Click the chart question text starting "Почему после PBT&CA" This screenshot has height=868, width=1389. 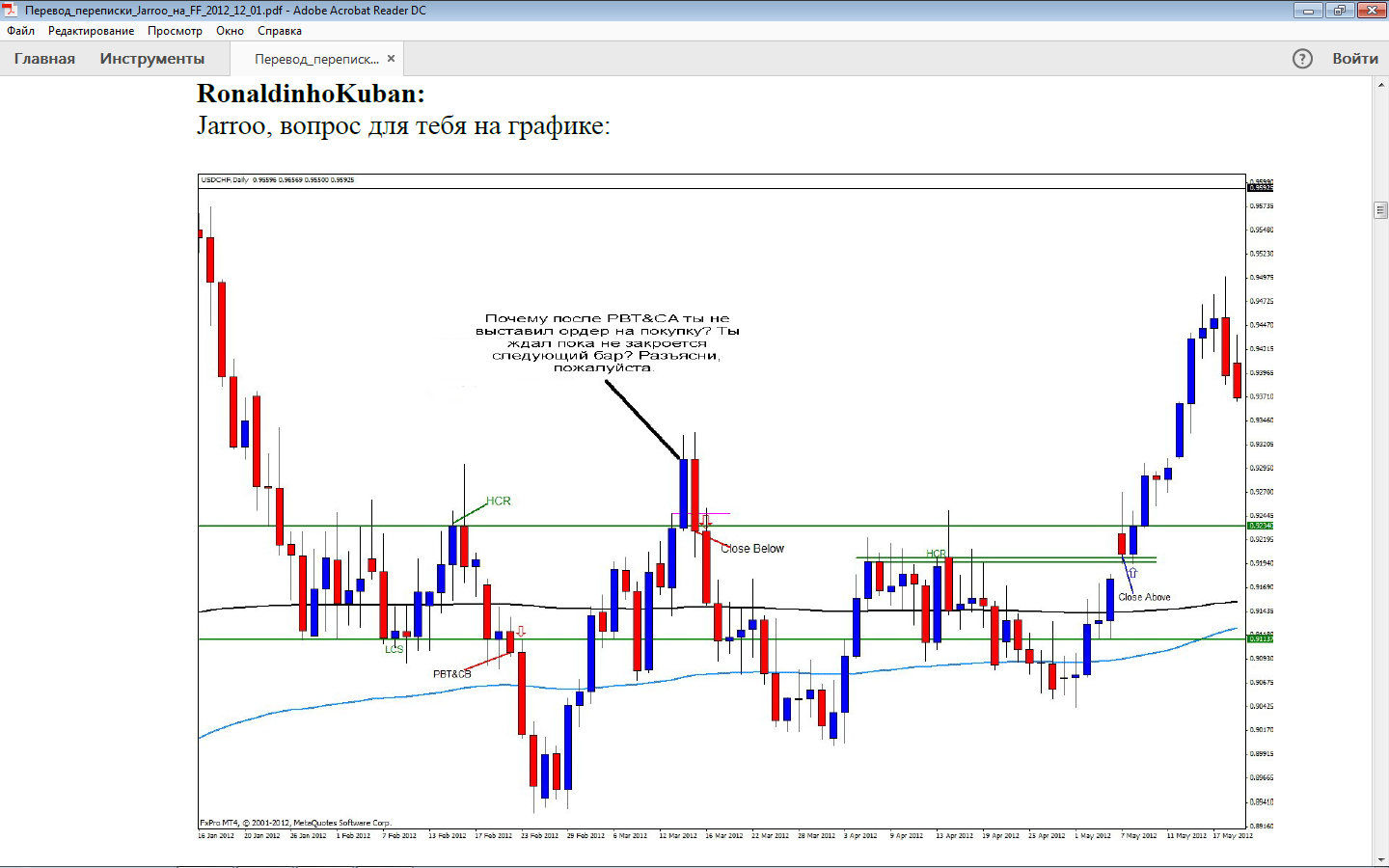[x=607, y=342]
